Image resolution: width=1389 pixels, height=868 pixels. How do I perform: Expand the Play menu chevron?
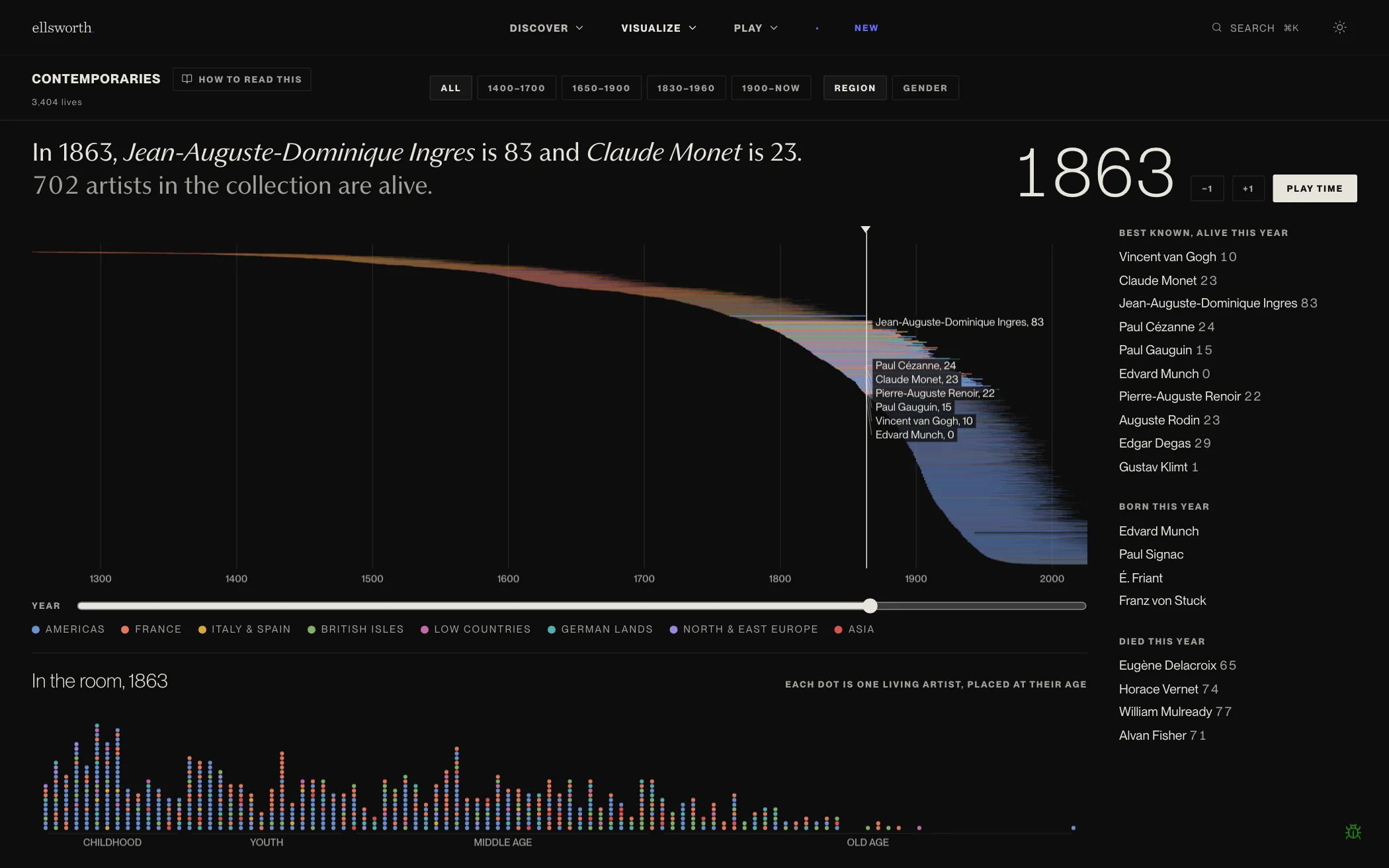(x=774, y=28)
